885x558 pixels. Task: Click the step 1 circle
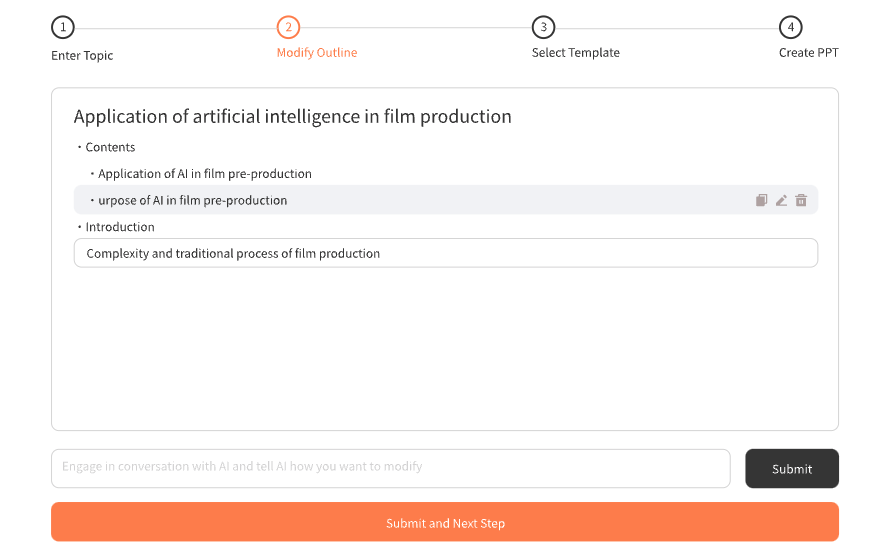(63, 27)
